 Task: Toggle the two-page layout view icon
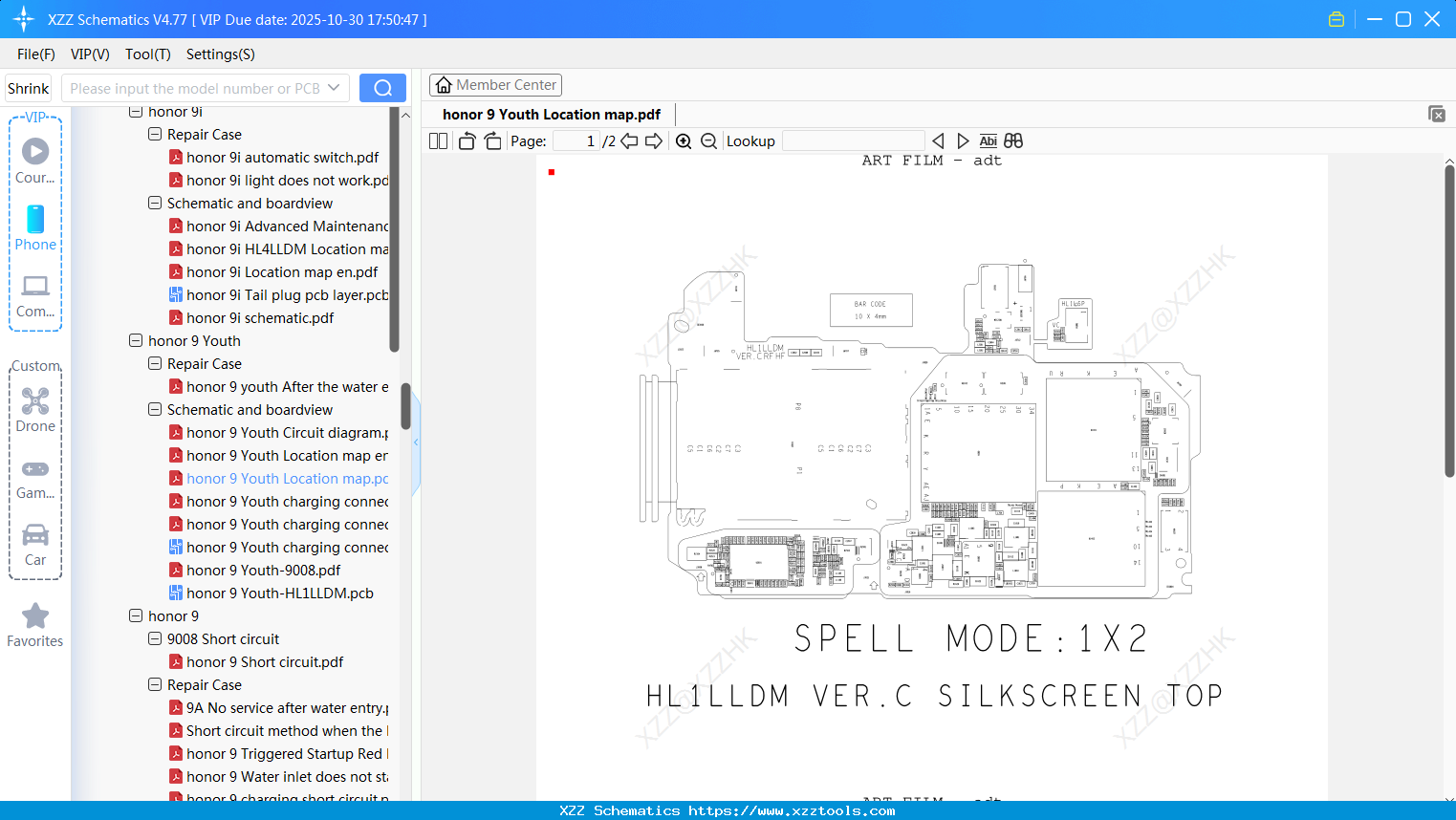click(438, 140)
